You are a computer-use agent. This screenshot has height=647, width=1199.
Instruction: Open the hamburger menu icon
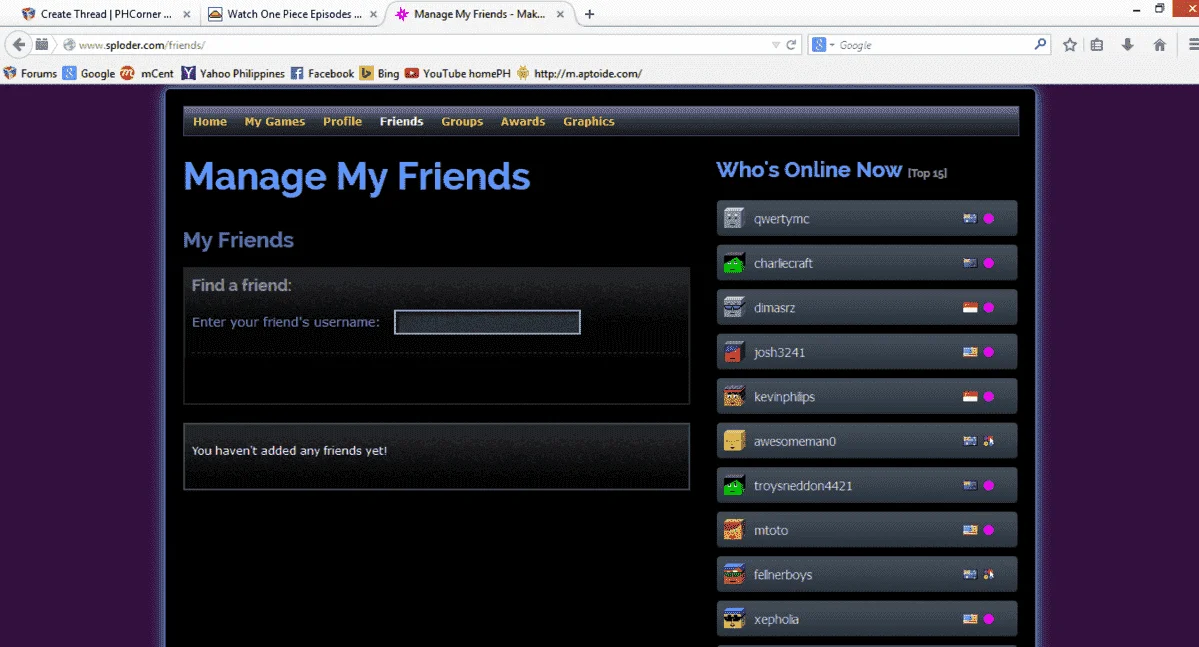[x=1193, y=45]
